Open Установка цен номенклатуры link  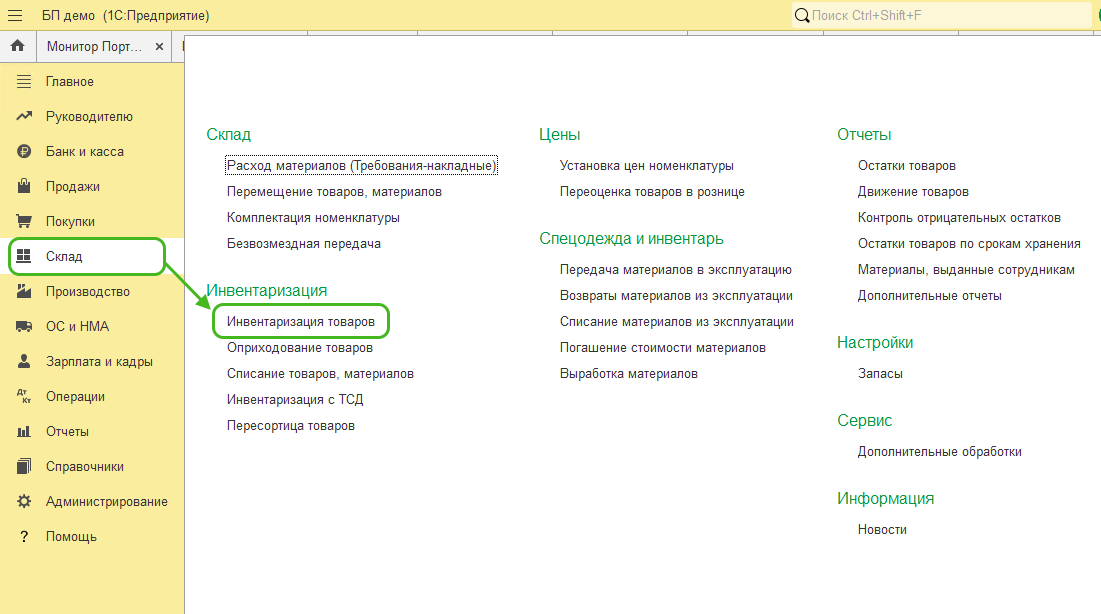(x=646, y=166)
